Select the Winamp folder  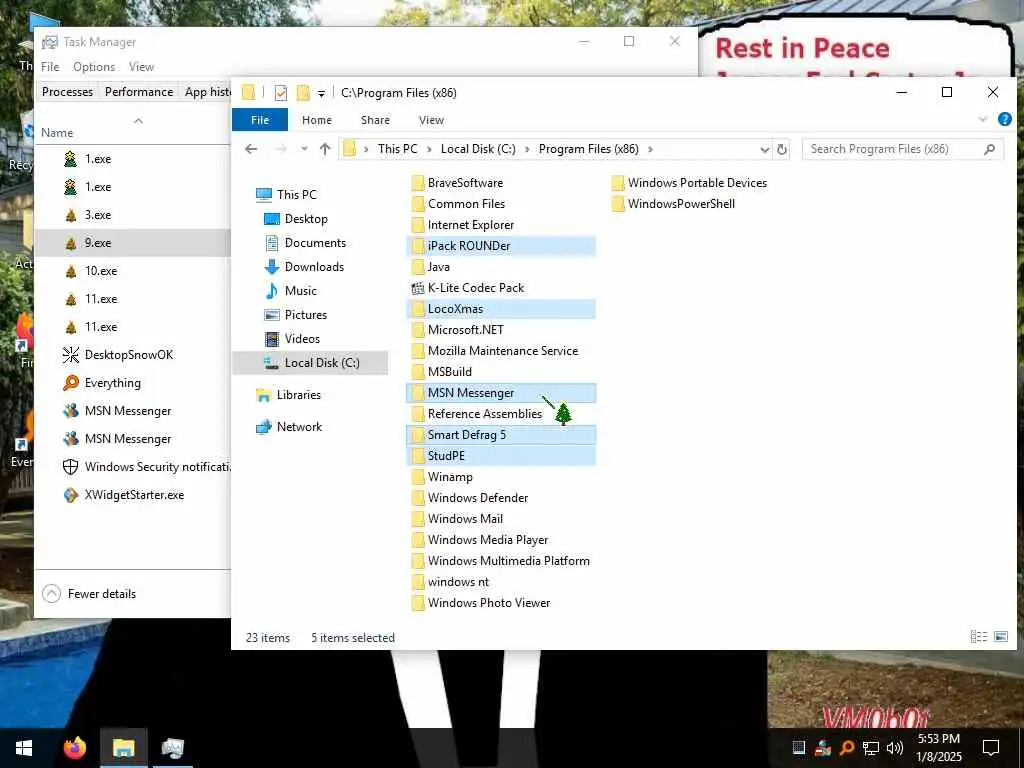coord(442,477)
